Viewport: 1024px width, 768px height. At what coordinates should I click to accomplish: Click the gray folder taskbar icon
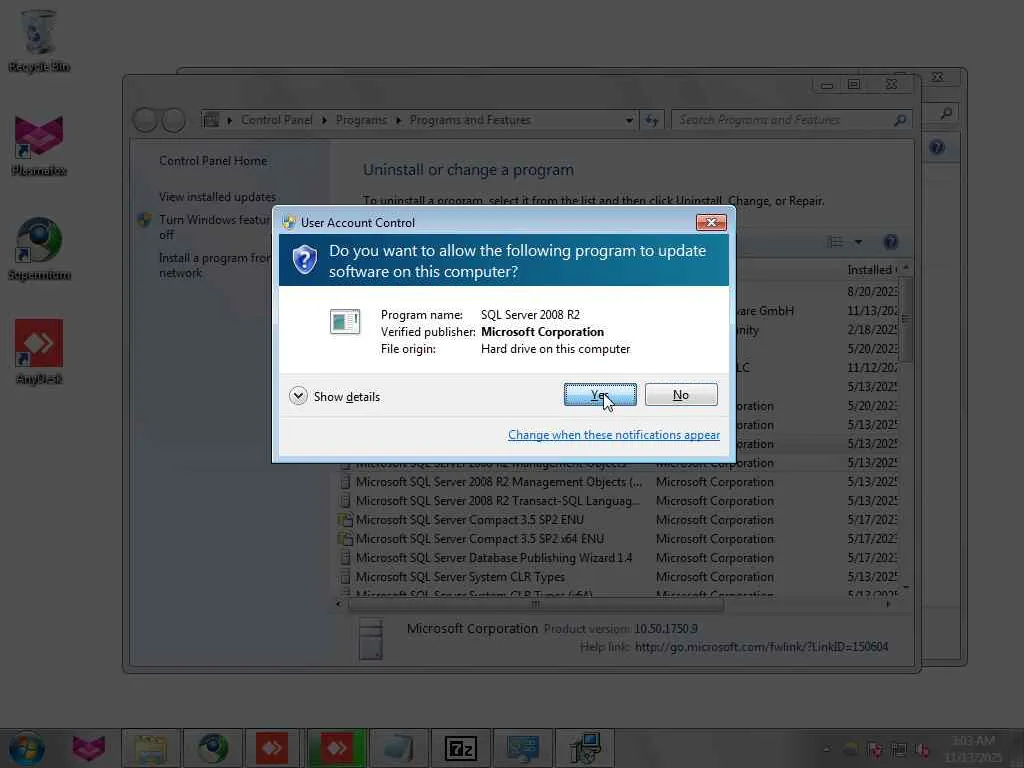(x=398, y=748)
